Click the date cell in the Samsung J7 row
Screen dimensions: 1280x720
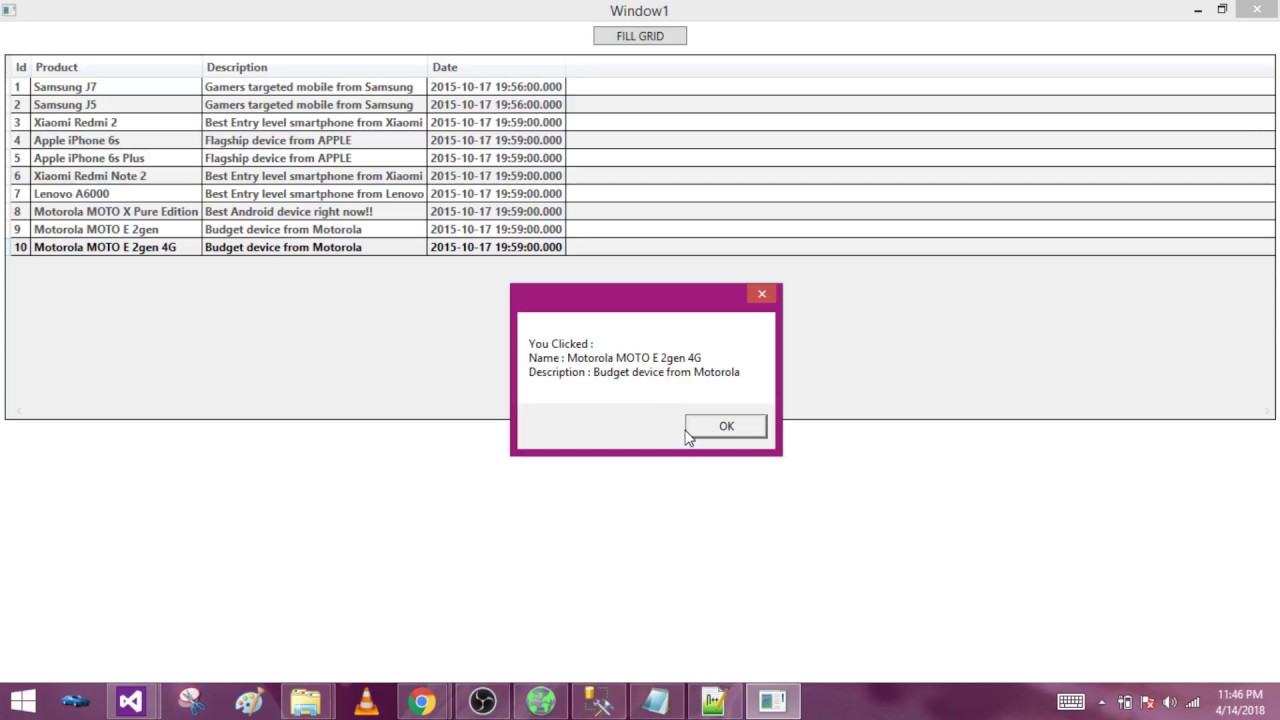point(496,87)
